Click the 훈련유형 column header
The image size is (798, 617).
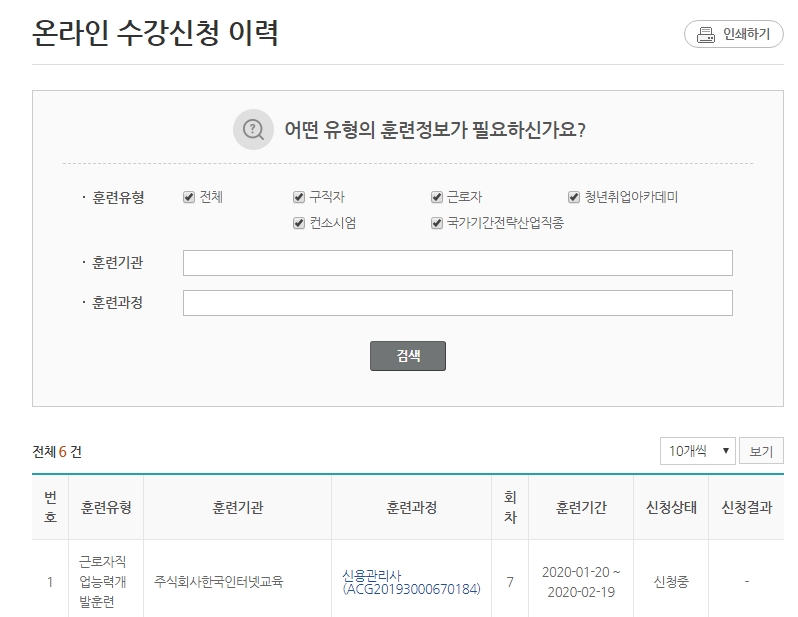pos(106,507)
